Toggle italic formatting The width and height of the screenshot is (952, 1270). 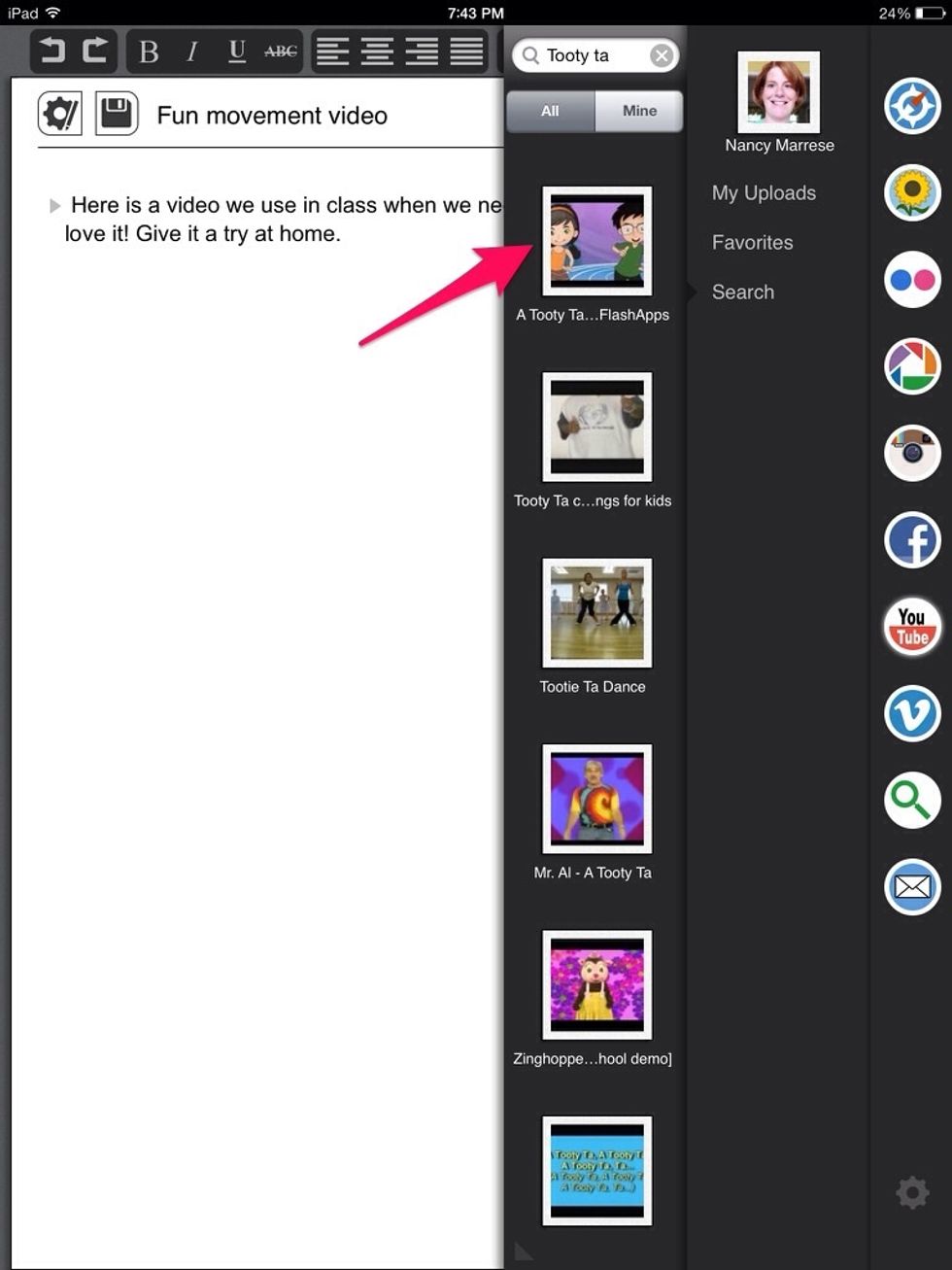191,53
